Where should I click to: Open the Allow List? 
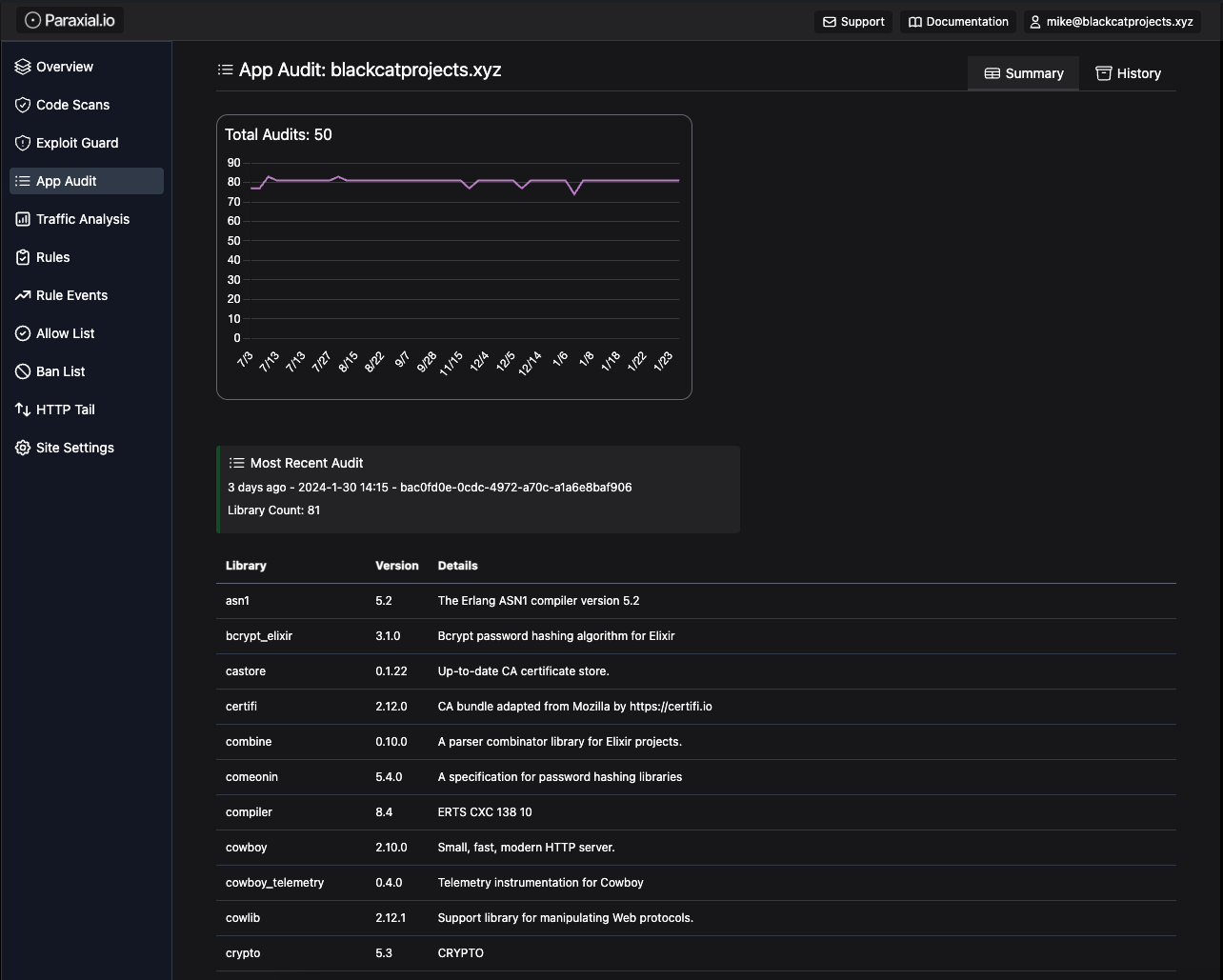tap(87, 333)
